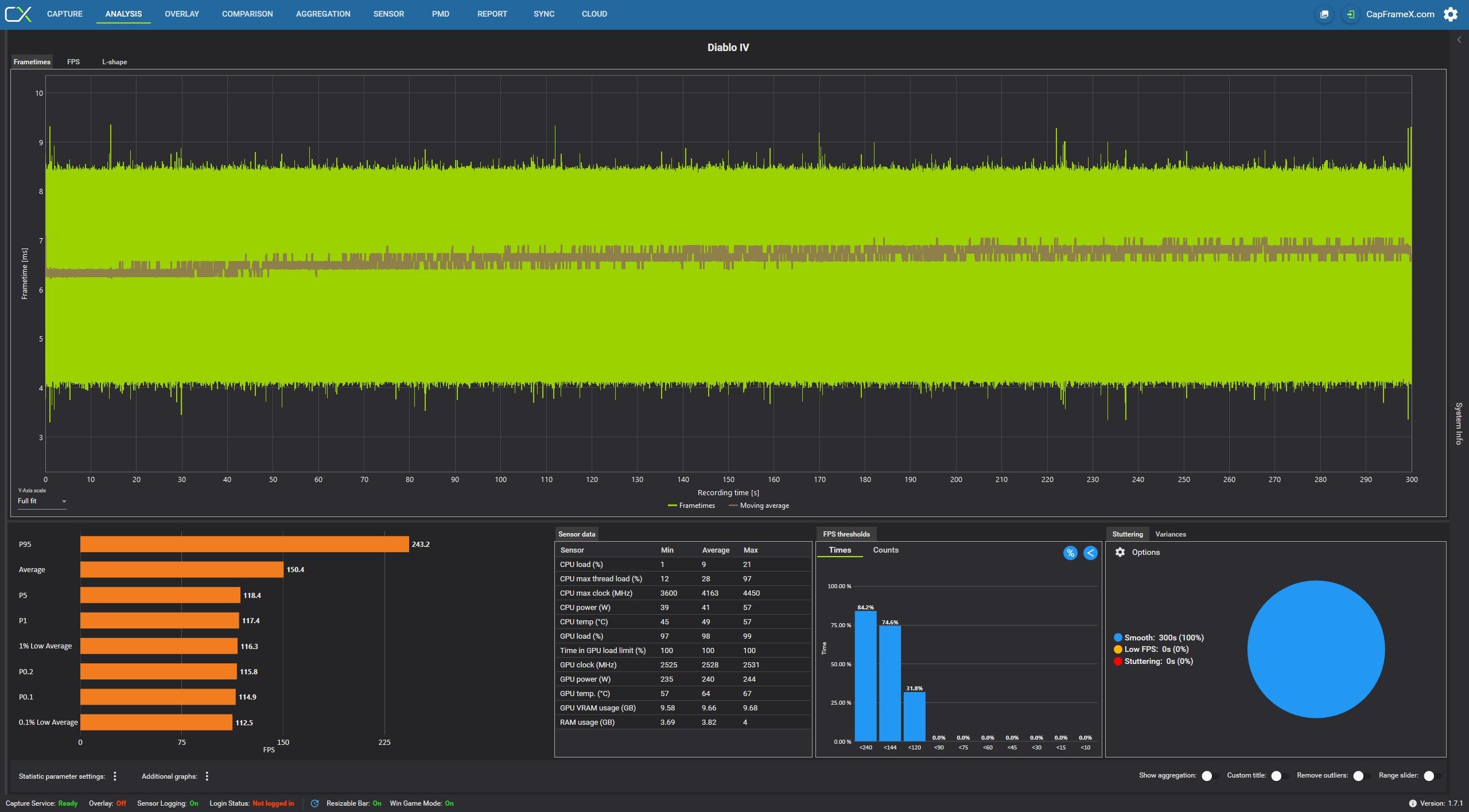Click the red Stuttering legend dot
The width and height of the screenshot is (1469, 812).
point(1118,662)
